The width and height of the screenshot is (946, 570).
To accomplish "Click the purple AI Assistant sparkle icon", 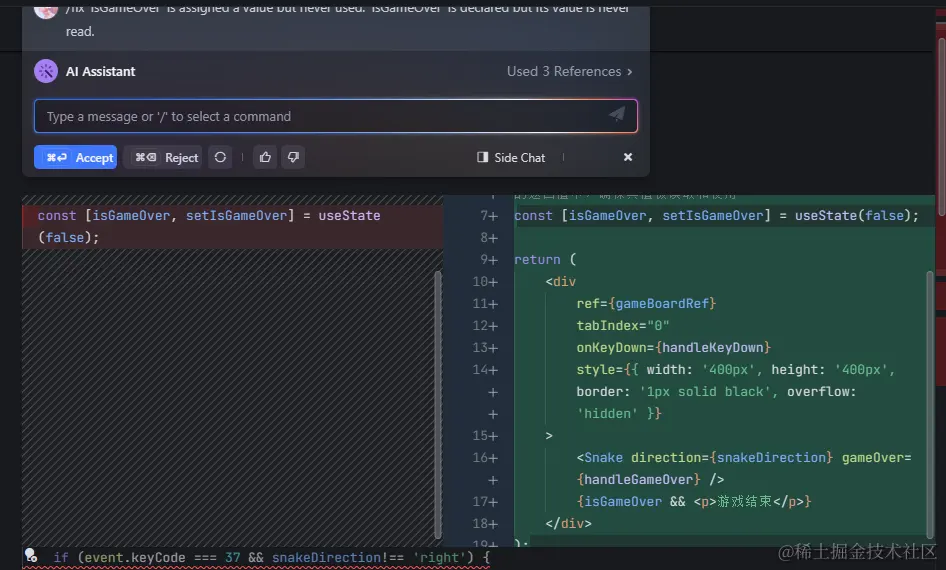I will [46, 71].
